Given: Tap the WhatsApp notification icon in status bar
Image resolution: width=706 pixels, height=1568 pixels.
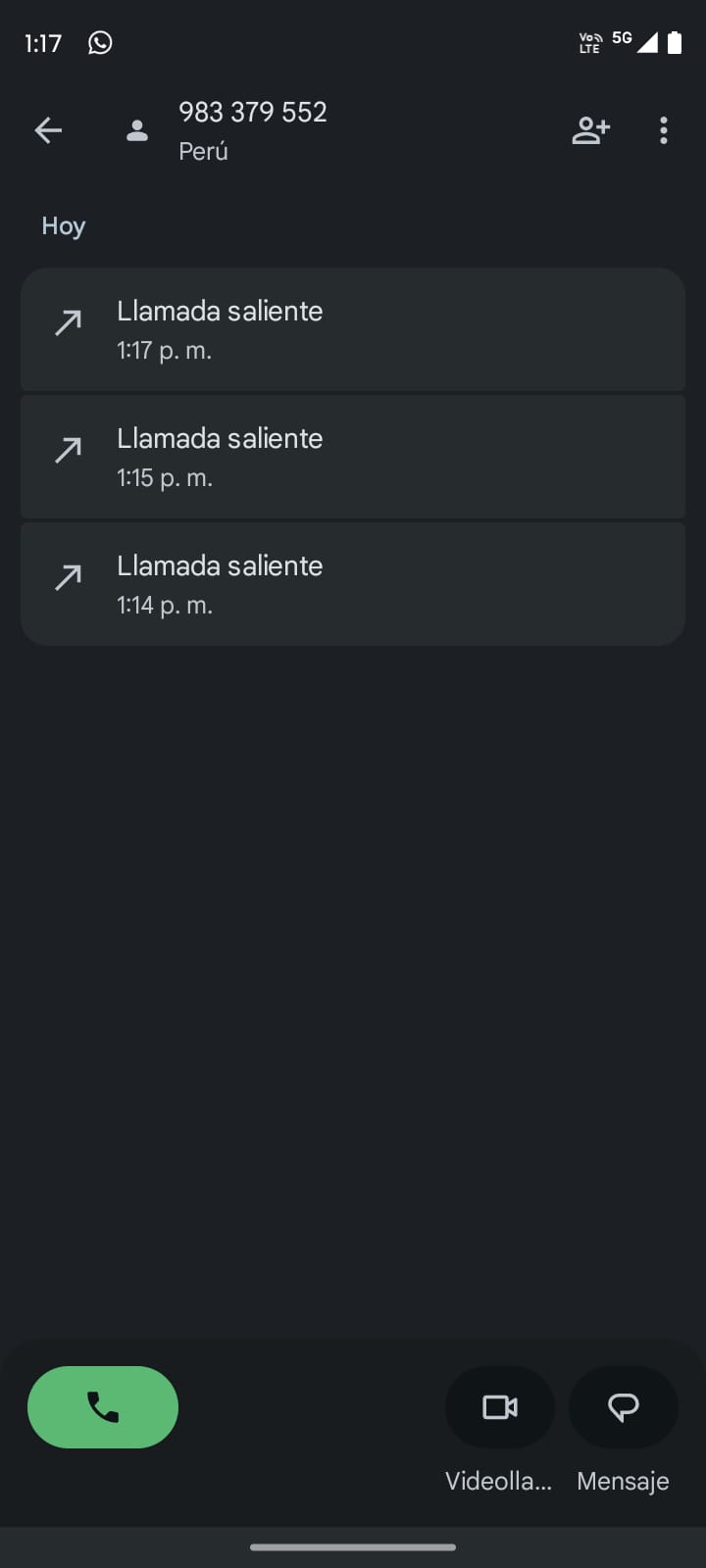Looking at the screenshot, I should pos(100,42).
